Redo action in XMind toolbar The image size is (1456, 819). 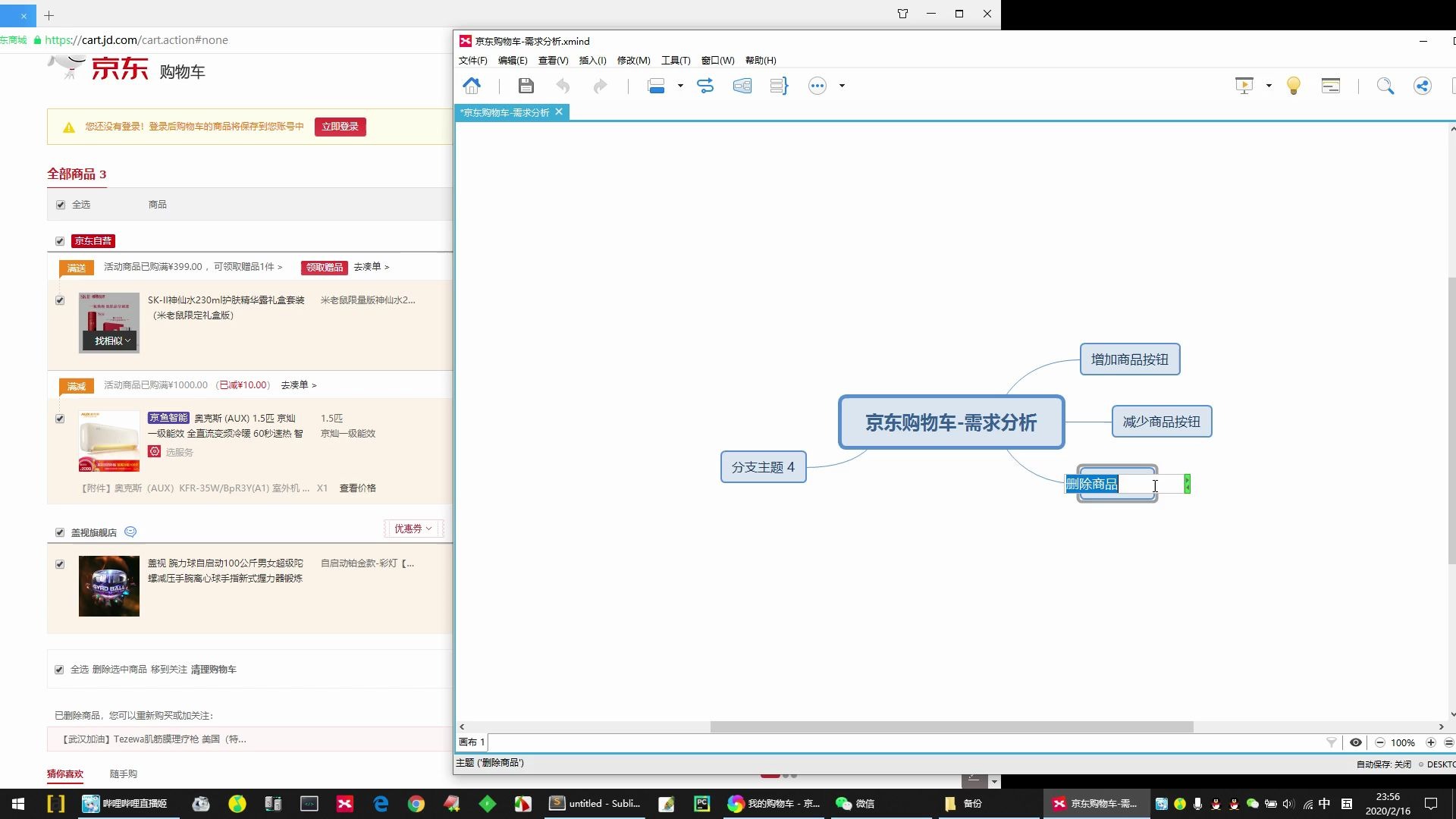600,86
